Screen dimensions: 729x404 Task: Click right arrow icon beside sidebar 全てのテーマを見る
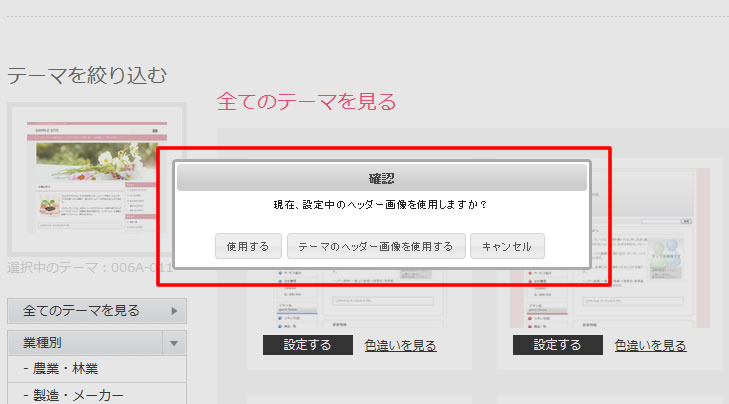(176, 311)
